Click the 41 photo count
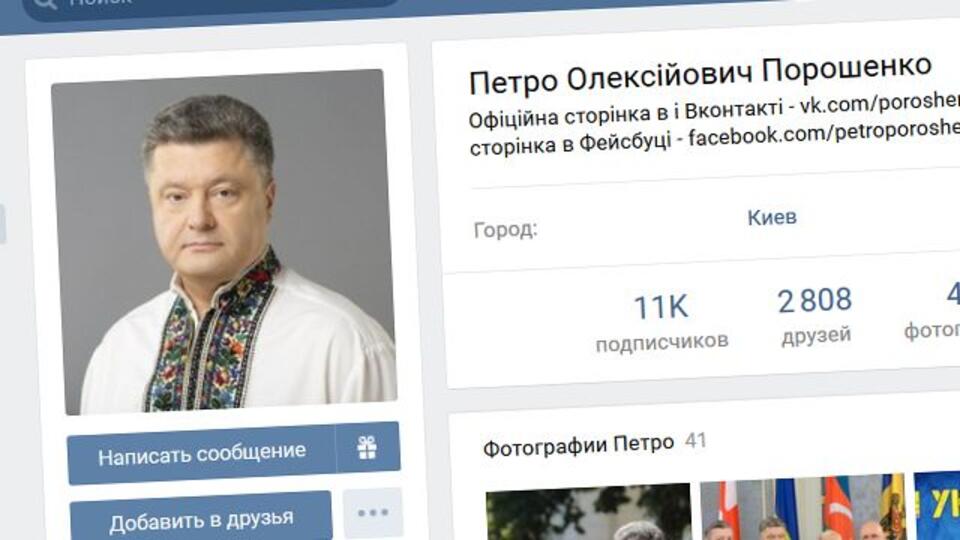Viewport: 960px width, 540px height. [x=696, y=440]
